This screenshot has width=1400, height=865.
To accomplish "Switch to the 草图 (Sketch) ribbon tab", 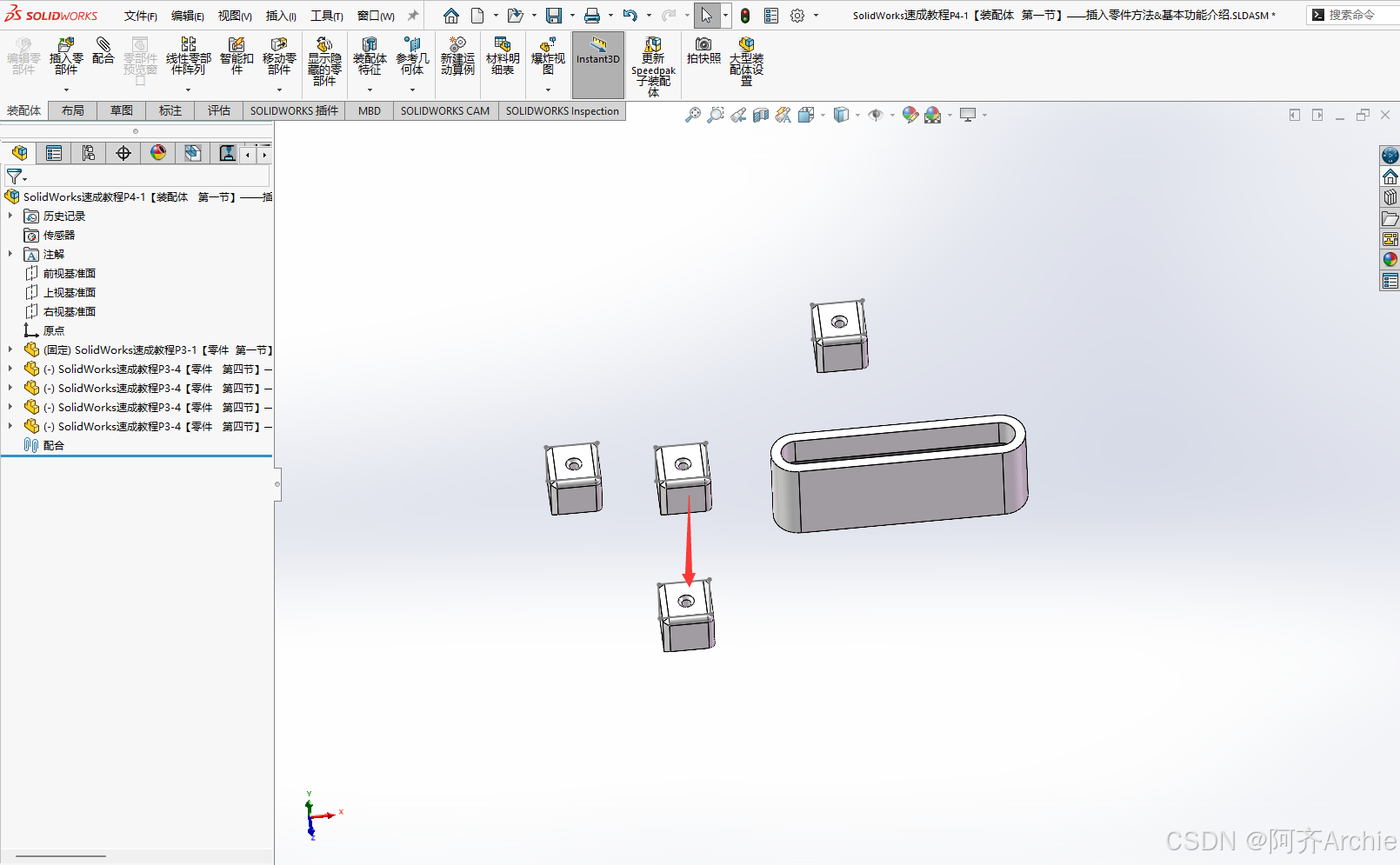I will tap(122, 110).
